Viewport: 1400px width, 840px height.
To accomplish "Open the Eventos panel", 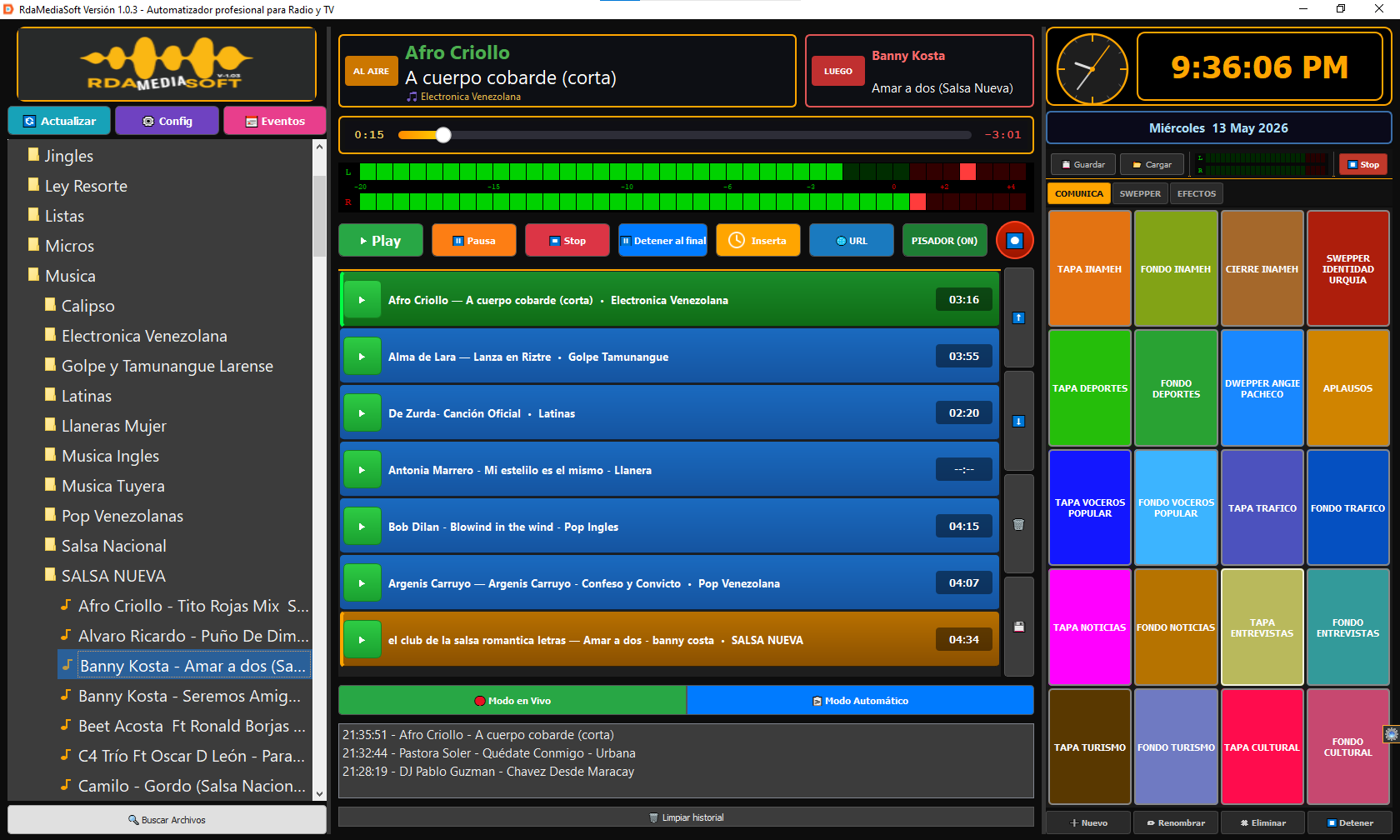I will pos(275,121).
